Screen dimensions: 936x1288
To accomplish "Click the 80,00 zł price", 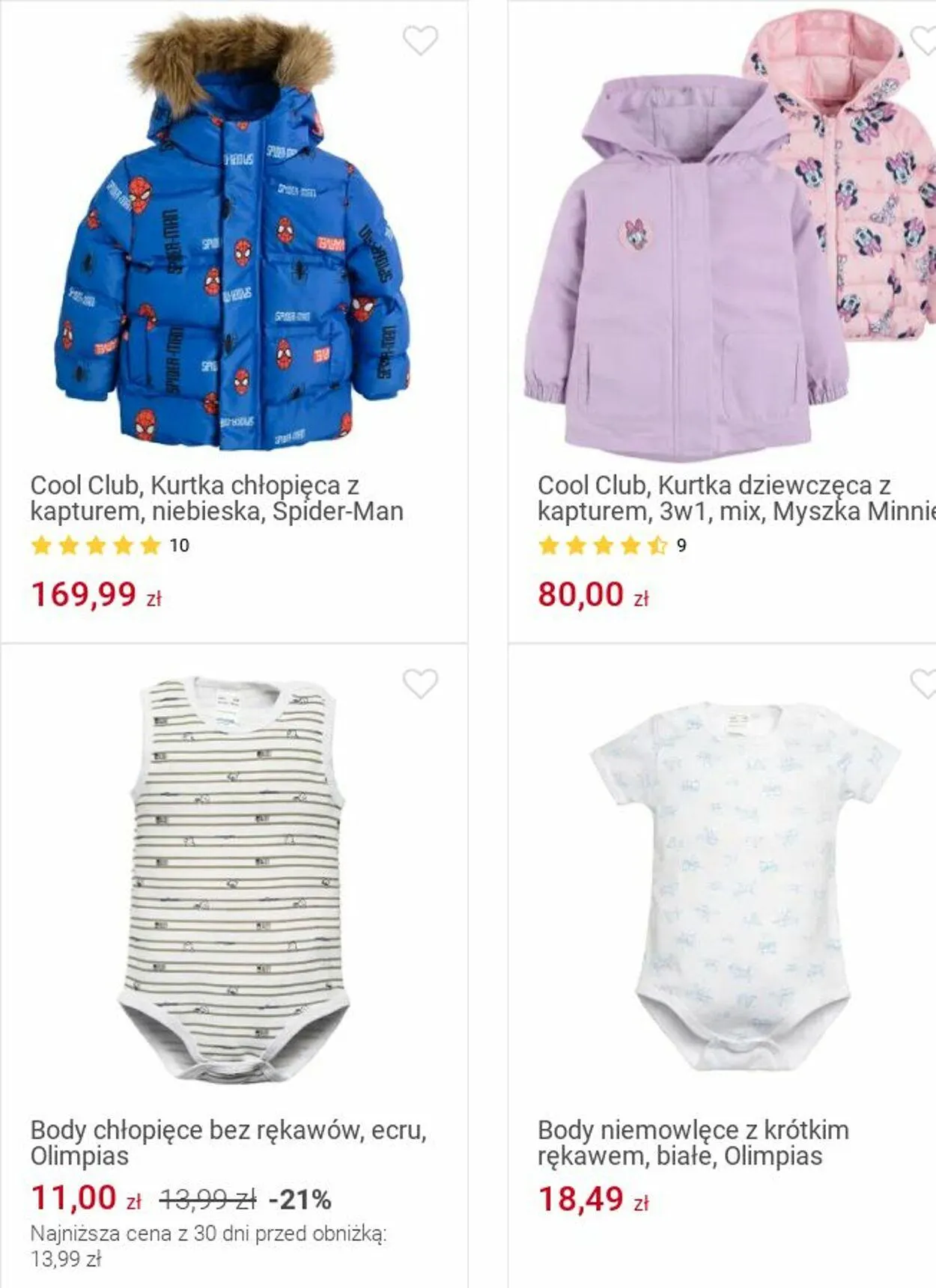I will pos(593,595).
